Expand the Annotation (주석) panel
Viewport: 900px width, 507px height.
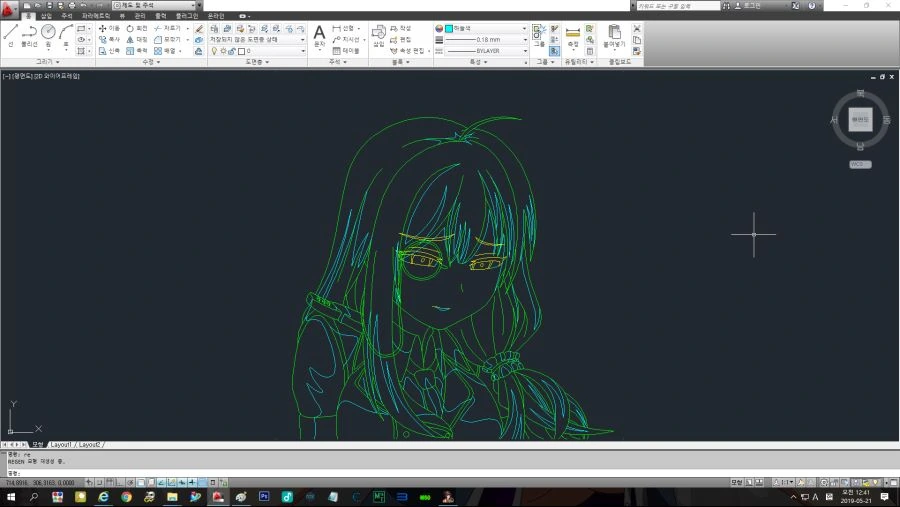tap(338, 61)
